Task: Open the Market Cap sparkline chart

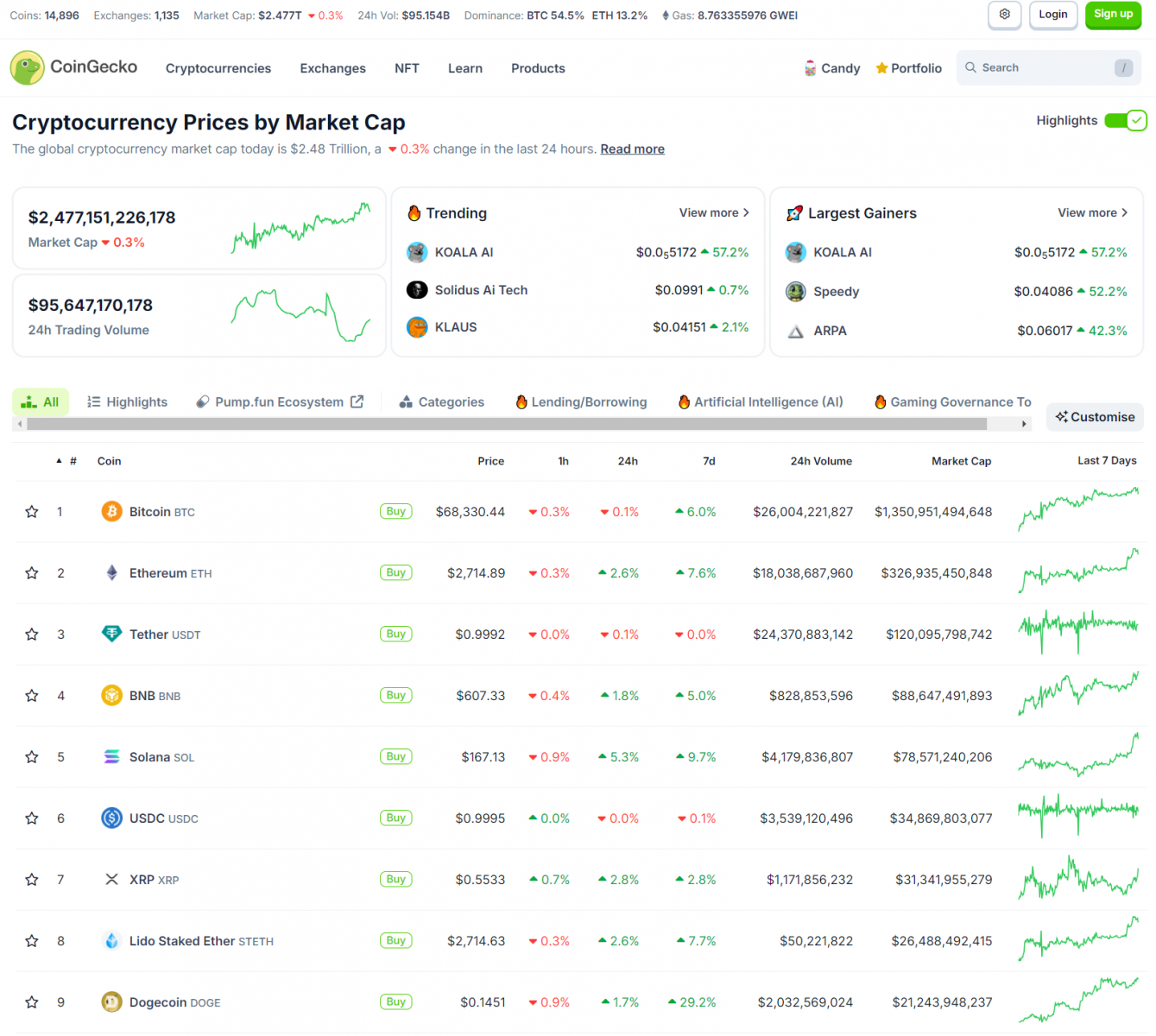Action: click(301, 228)
